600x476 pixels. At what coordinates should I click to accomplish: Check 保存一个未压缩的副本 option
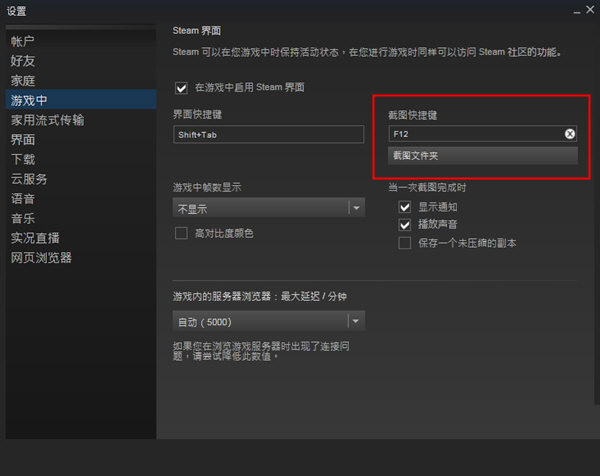coord(404,243)
